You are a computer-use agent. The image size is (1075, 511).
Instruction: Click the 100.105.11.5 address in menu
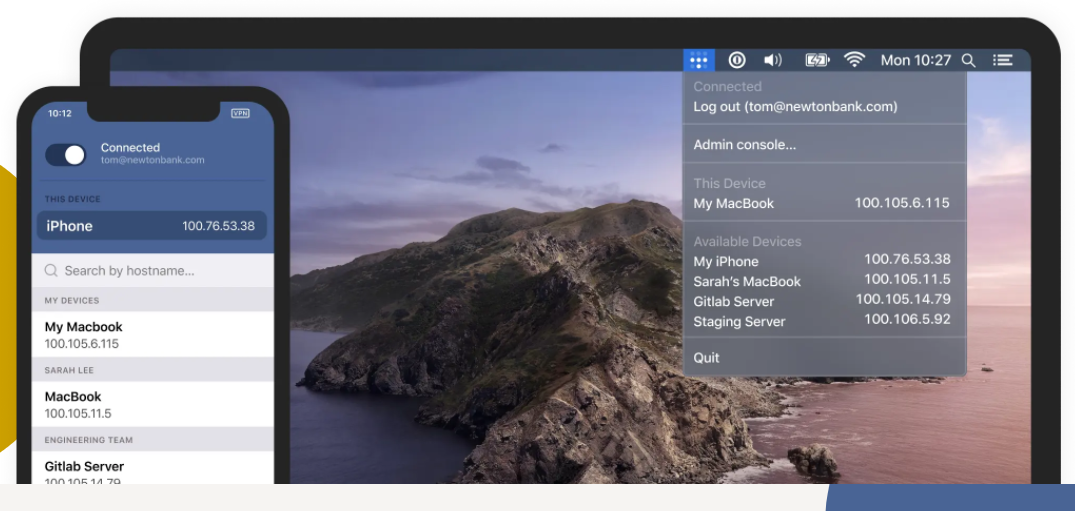click(907, 279)
